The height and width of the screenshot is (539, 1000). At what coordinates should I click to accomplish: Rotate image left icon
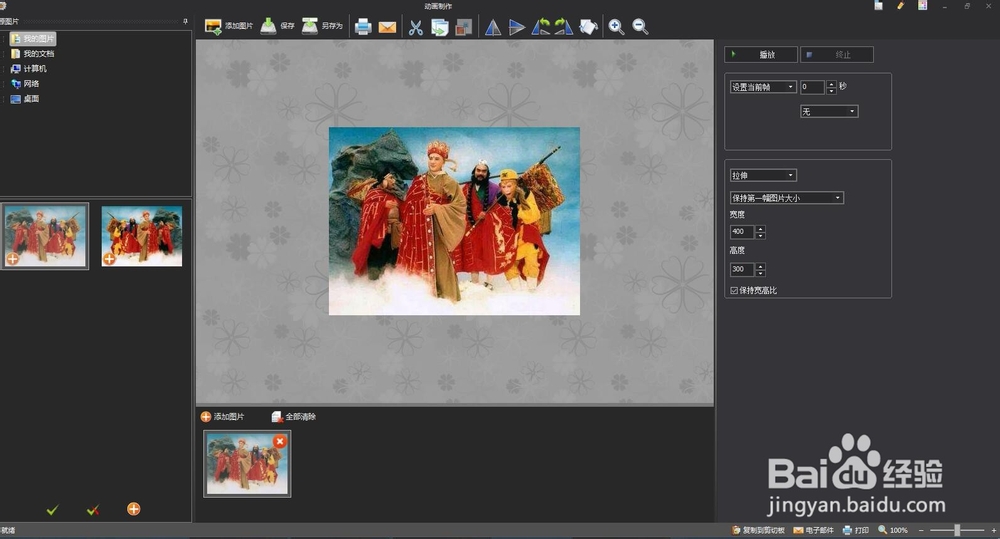[x=541, y=27]
